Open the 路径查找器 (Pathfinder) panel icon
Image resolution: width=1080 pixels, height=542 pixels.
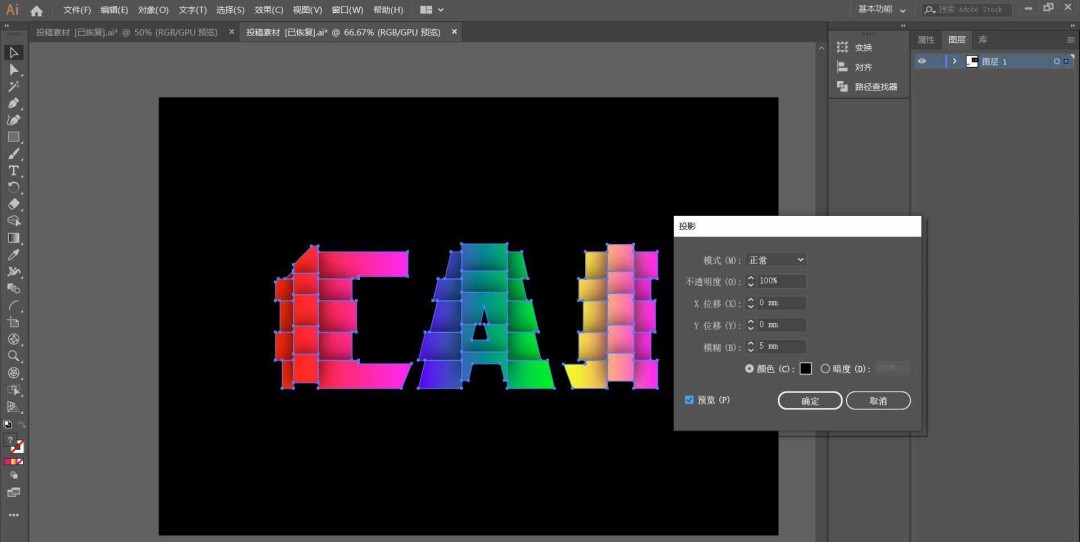pyautogui.click(x=842, y=87)
